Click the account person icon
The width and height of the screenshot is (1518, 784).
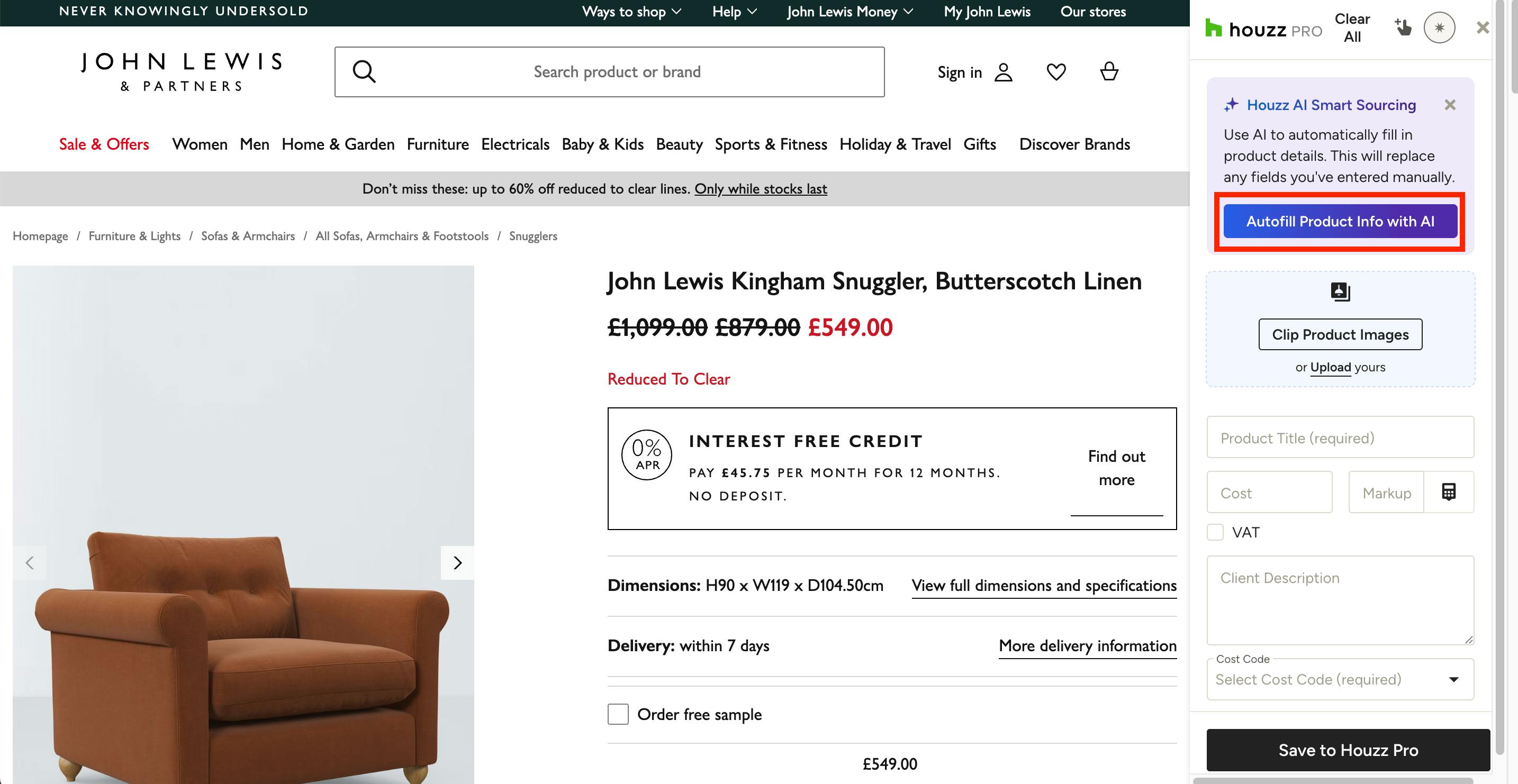(1004, 72)
